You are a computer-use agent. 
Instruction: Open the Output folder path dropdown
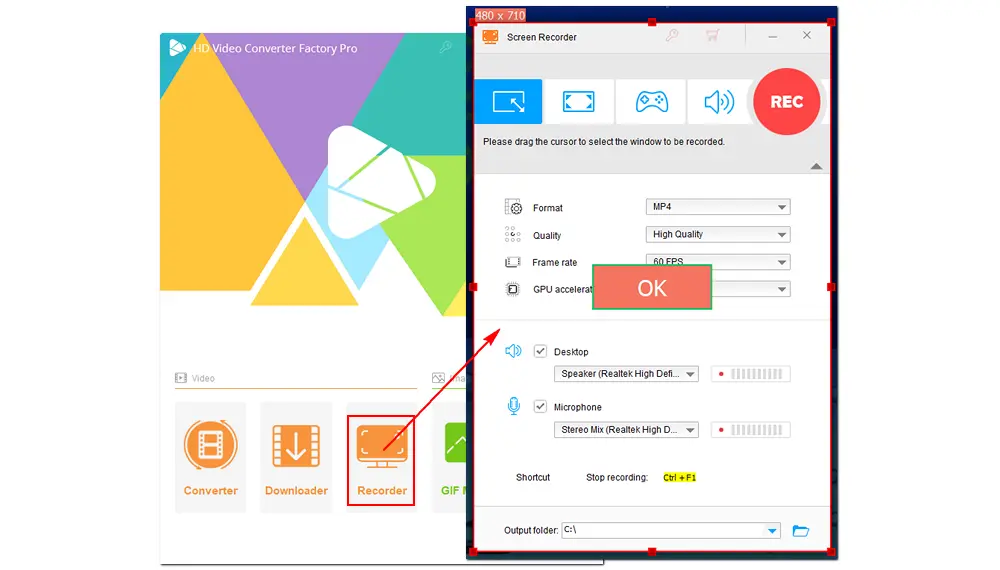point(772,530)
